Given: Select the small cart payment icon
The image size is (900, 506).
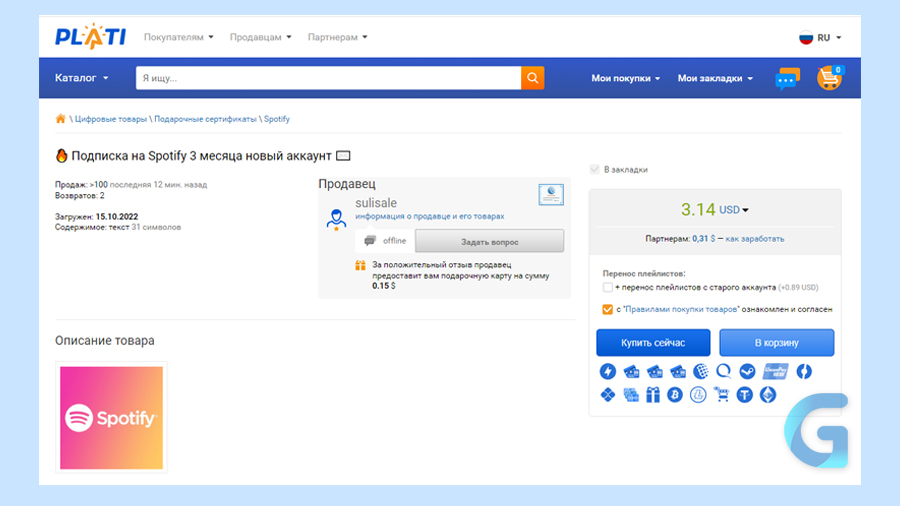Looking at the screenshot, I should tap(721, 395).
